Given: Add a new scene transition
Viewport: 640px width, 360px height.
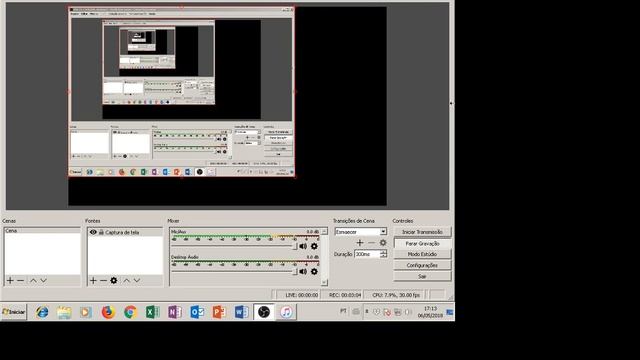Looking at the screenshot, I should click(x=360, y=243).
